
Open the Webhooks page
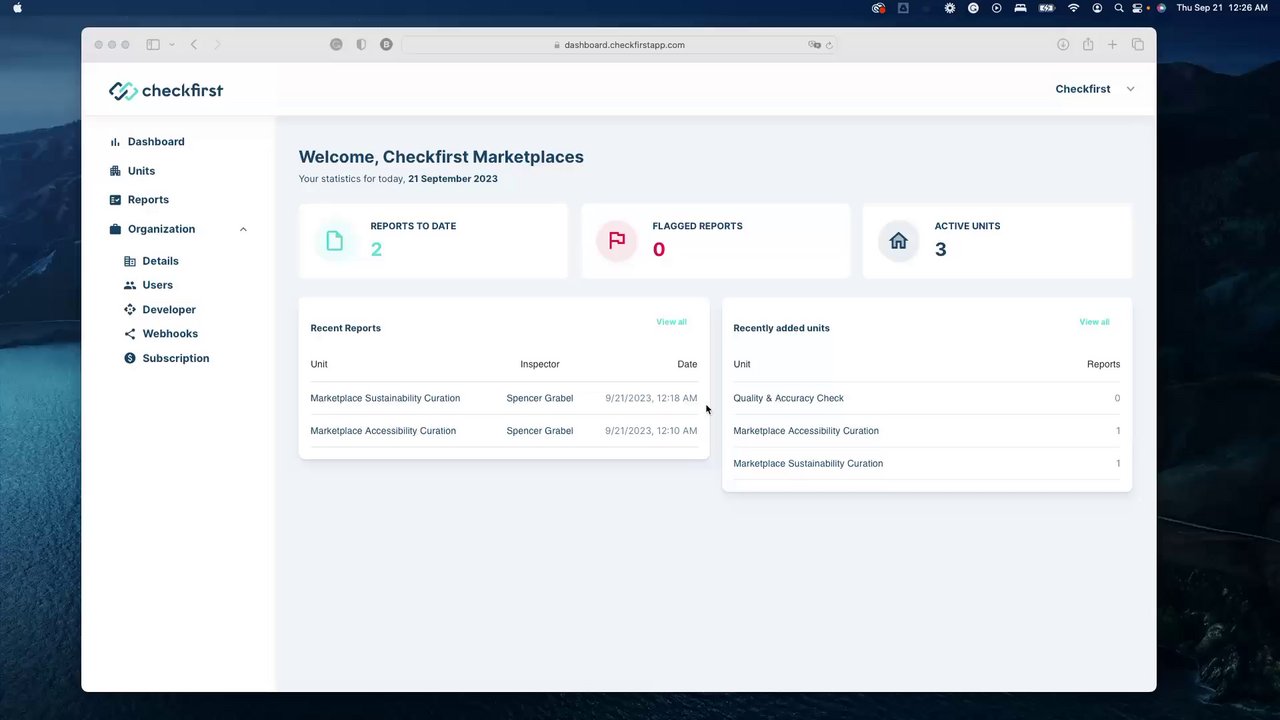(170, 334)
